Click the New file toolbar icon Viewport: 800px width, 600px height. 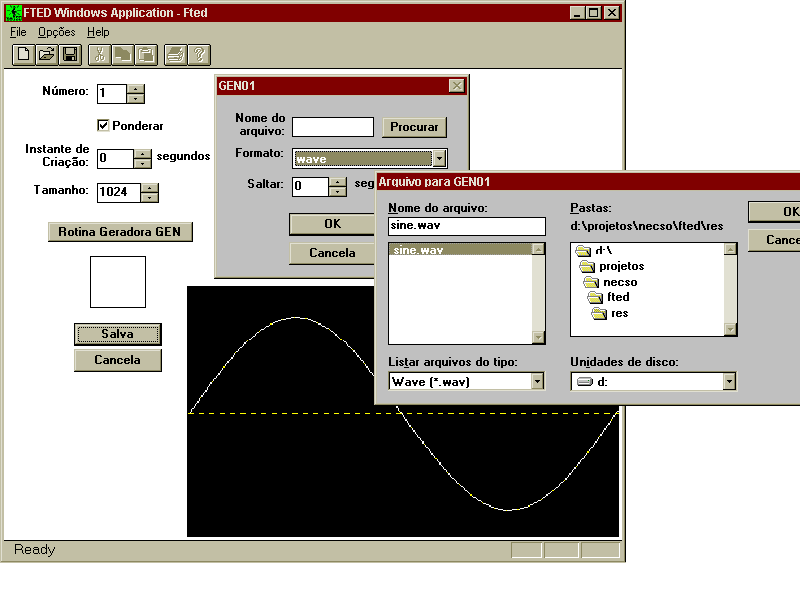(x=22, y=54)
